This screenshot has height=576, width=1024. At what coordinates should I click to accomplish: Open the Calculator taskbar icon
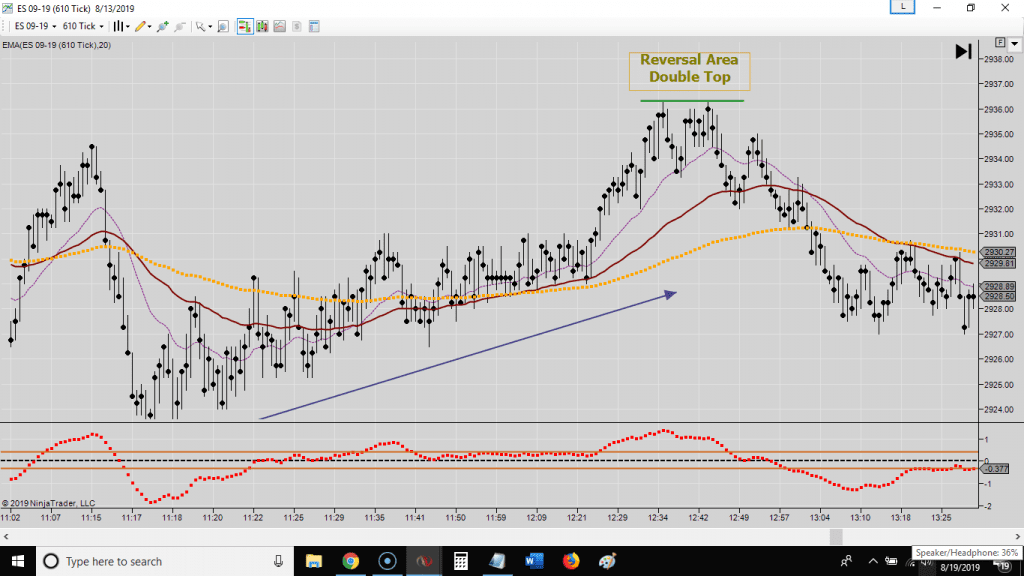[460, 561]
